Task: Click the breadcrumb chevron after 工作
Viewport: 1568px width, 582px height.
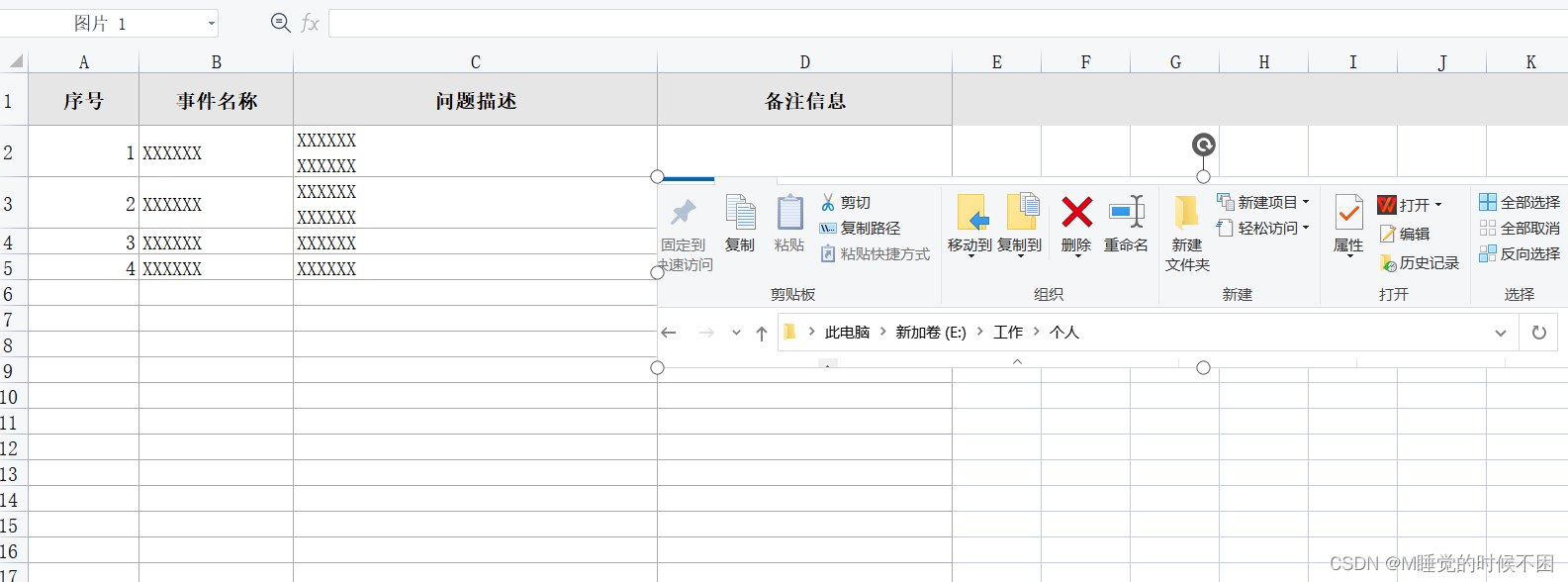Action: point(1037,332)
